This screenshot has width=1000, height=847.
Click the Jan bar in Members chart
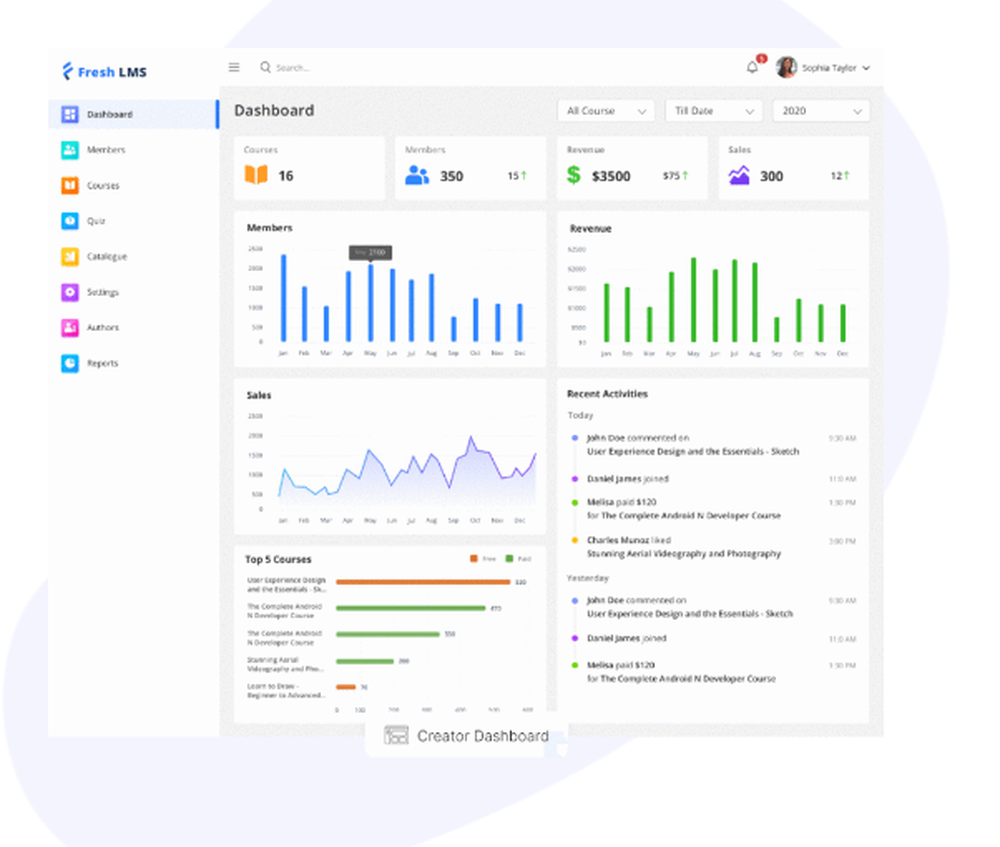283,298
